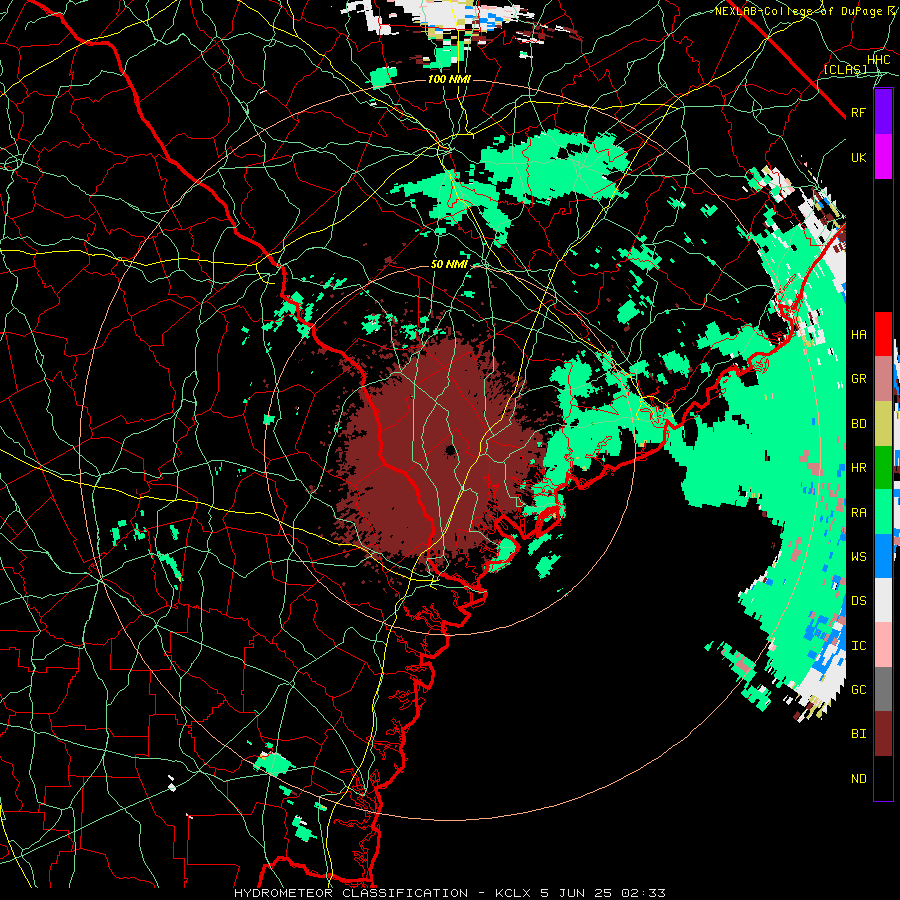
Task: Click the HA red color swatch in legend
Action: point(883,334)
